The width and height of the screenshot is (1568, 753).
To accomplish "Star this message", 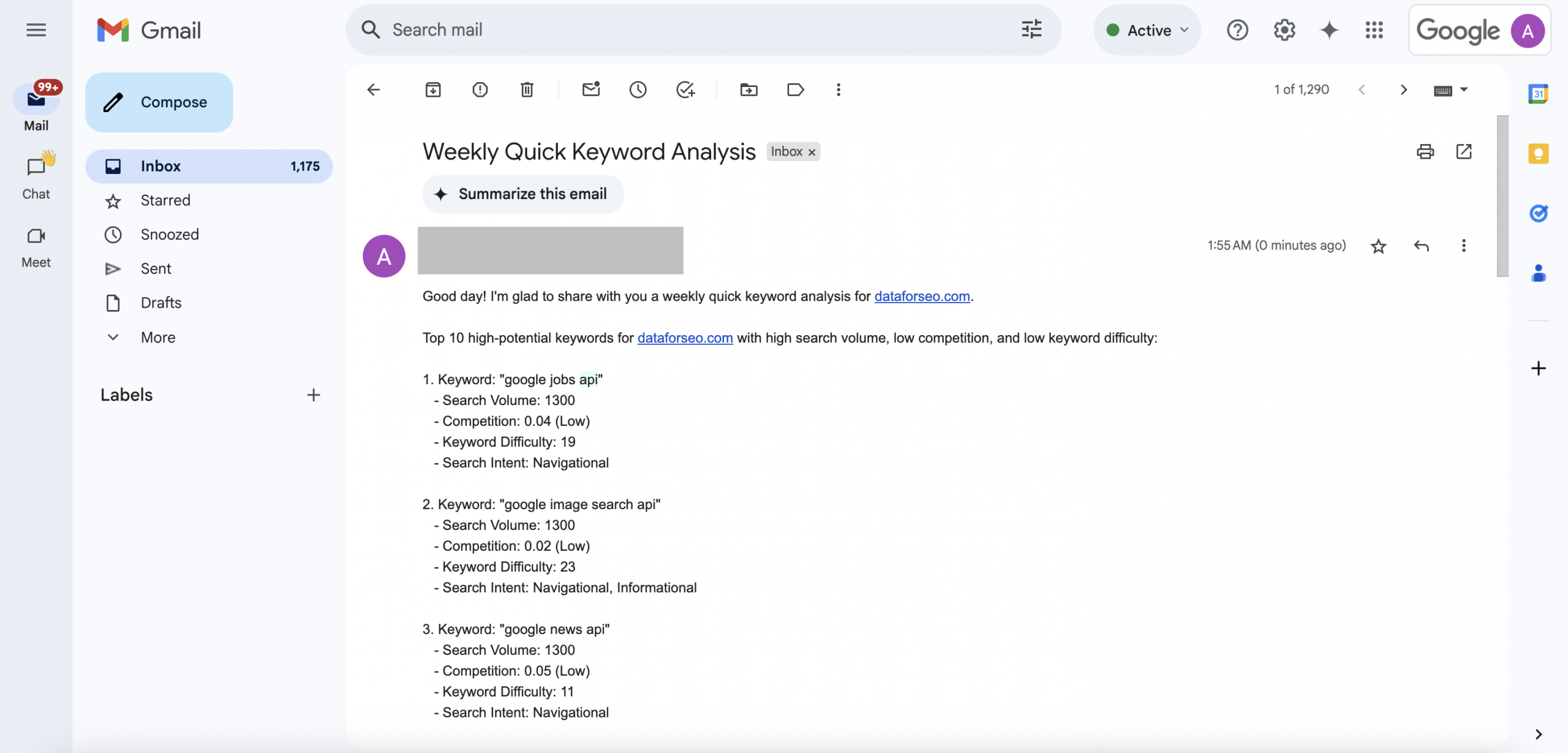I will [1378, 246].
